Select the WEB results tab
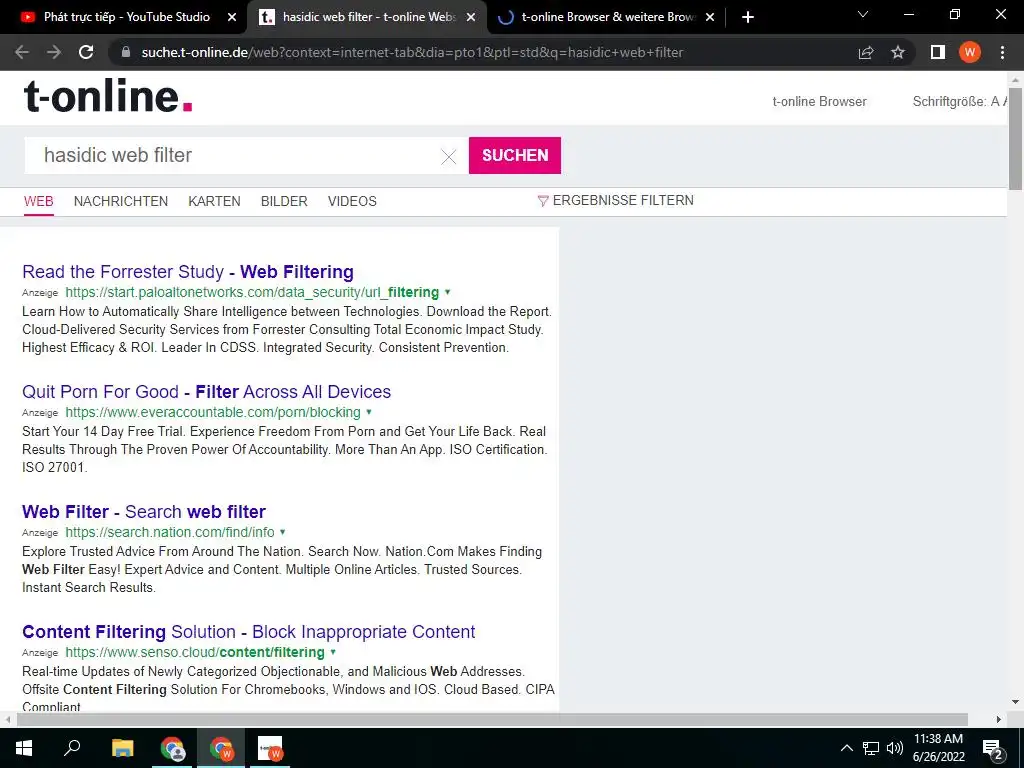The width and height of the screenshot is (1024, 768). (x=39, y=201)
